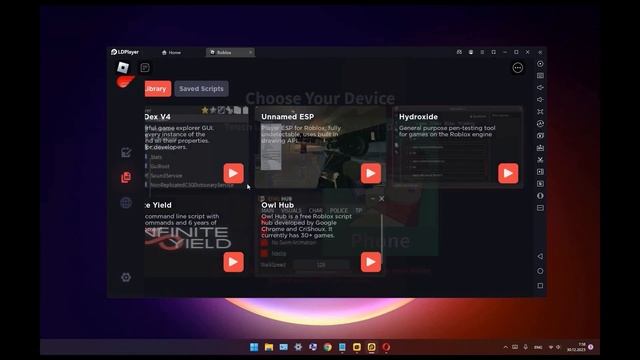Decrease volume in LDPlayer side toolbar
This screenshot has width=640, height=360.
tap(540, 100)
